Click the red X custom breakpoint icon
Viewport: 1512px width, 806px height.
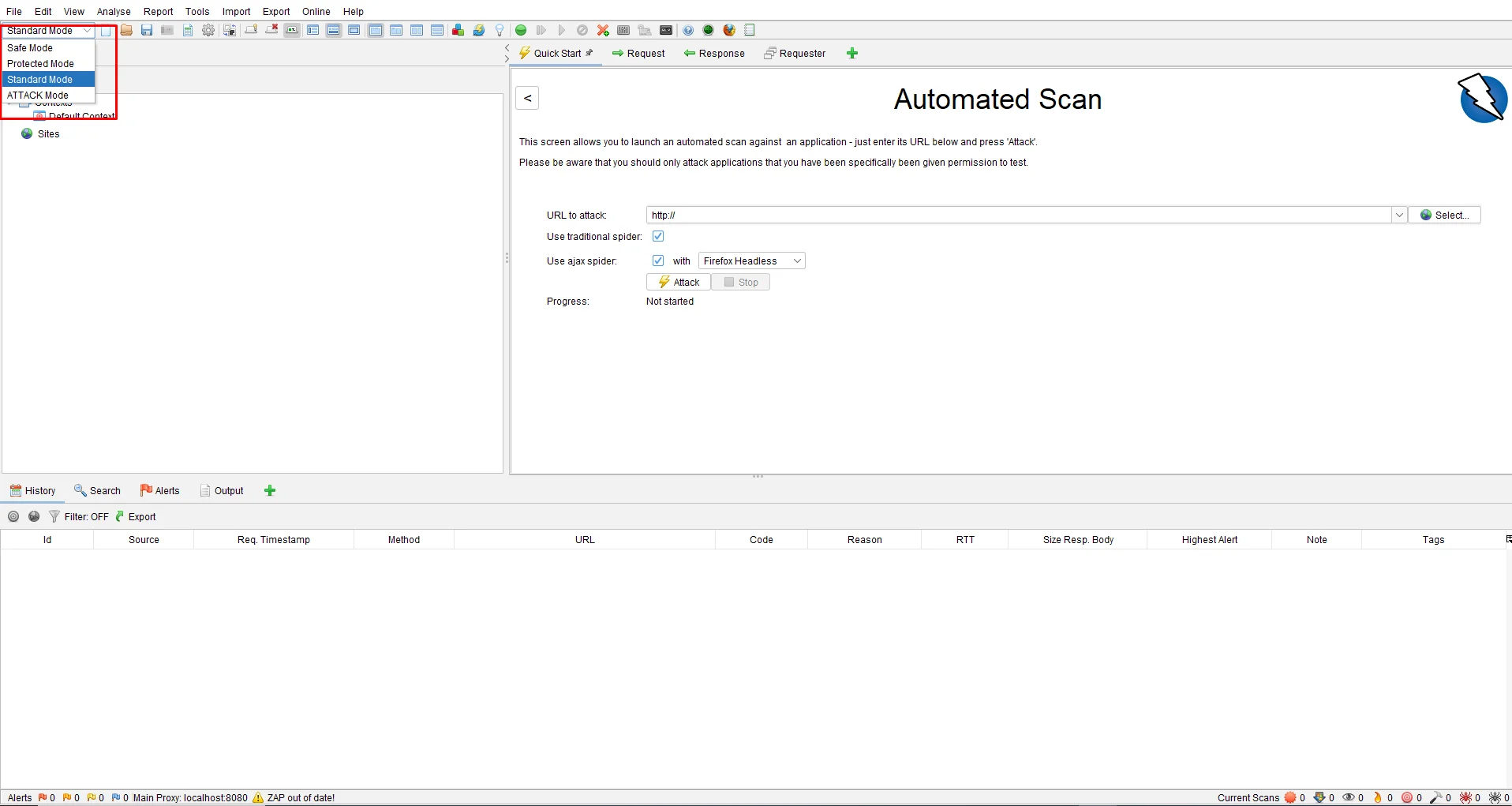pos(603,30)
